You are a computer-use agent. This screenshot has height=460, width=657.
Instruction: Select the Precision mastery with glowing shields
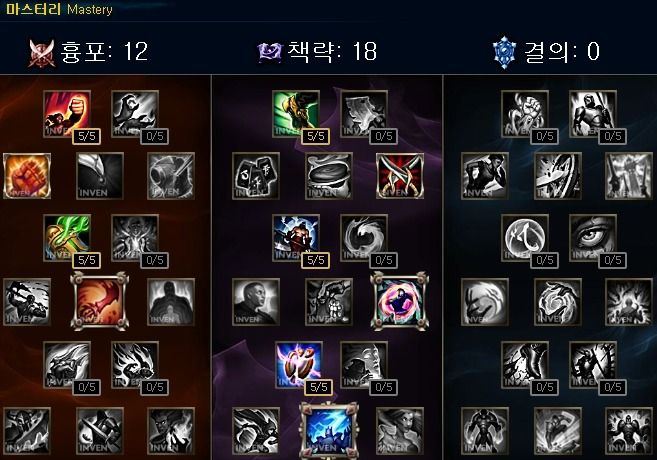(x=299, y=364)
